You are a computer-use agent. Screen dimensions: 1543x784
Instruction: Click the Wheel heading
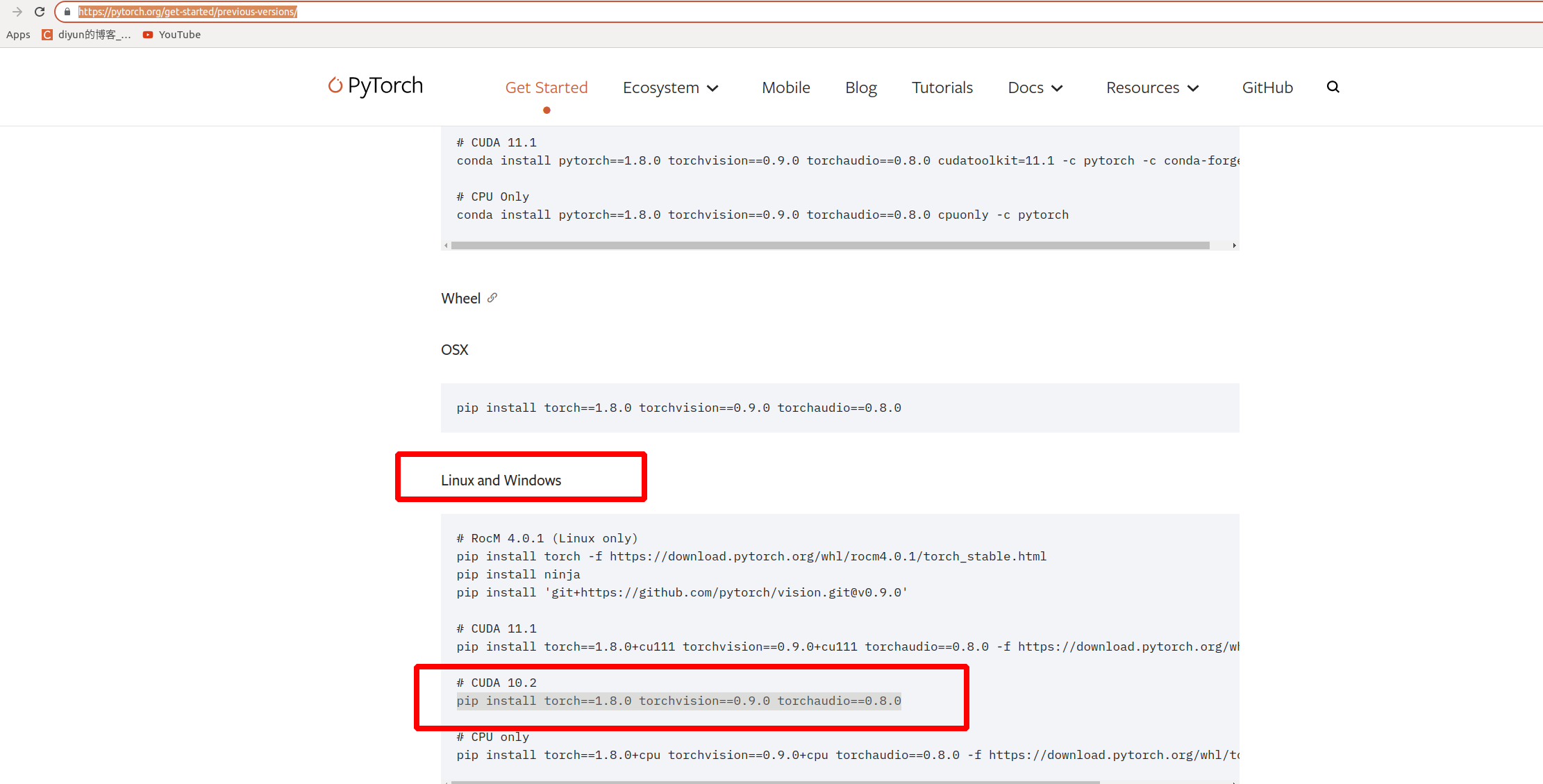click(461, 299)
